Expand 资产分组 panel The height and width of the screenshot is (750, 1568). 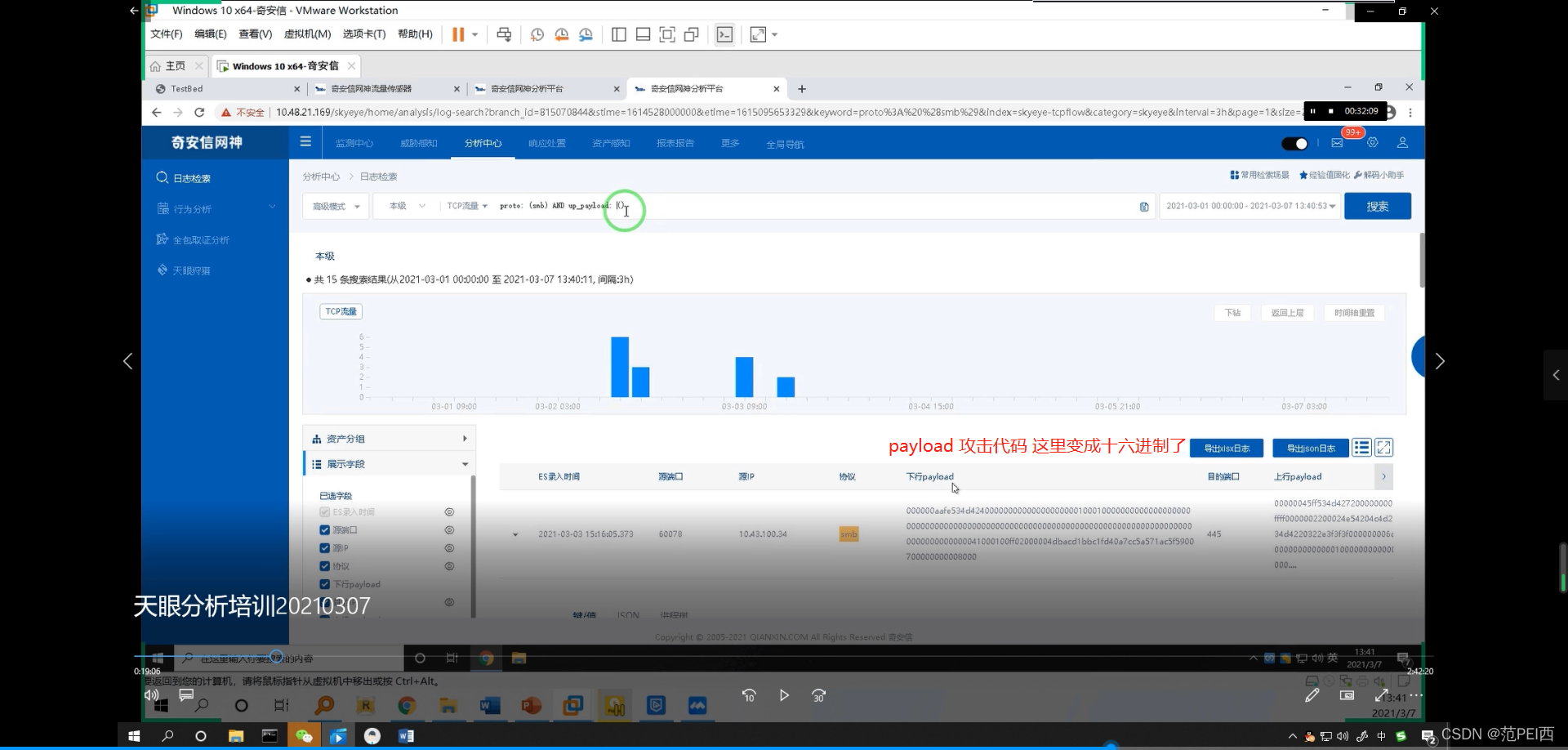coord(390,439)
